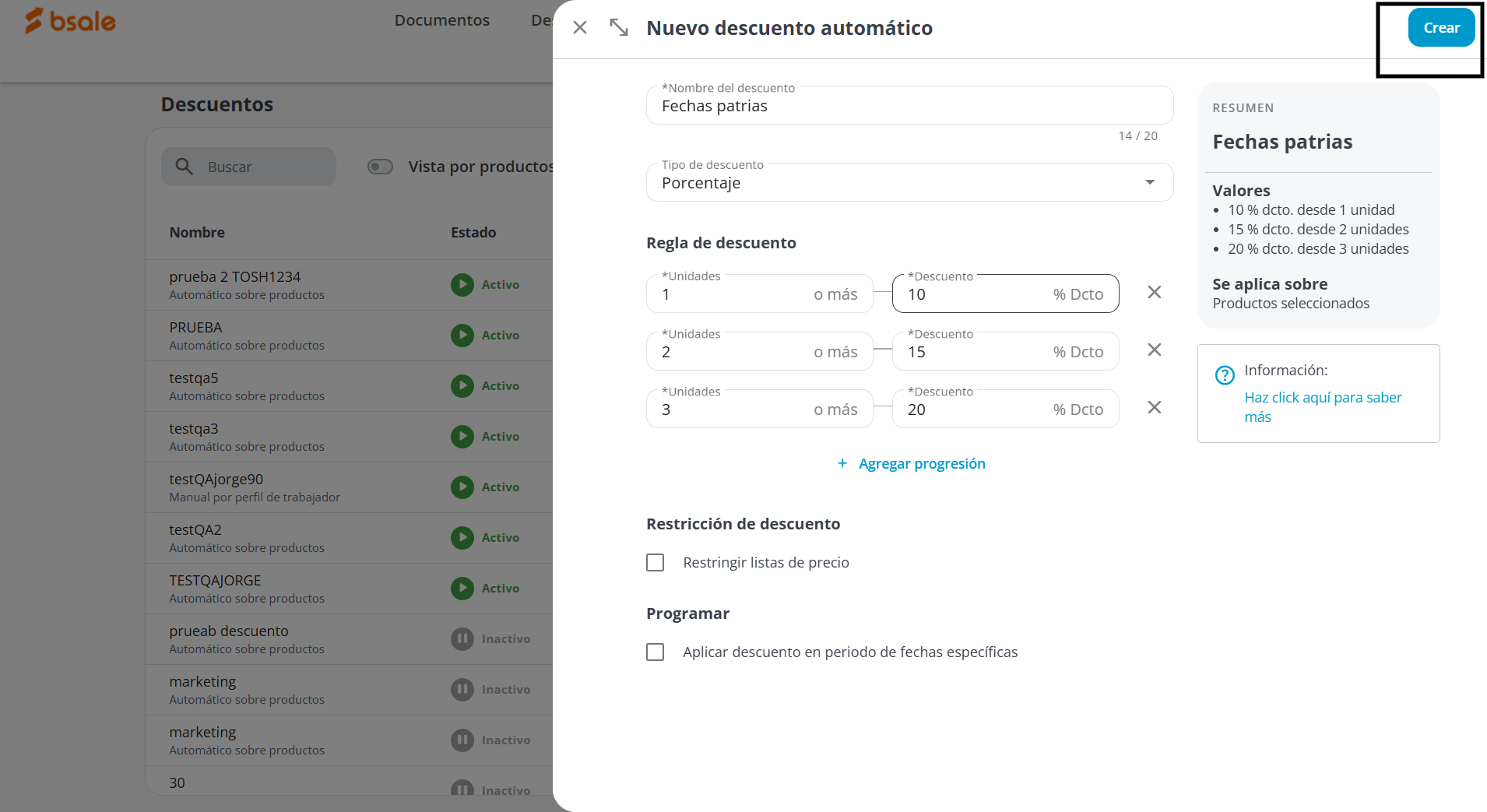Image resolution: width=1487 pixels, height=812 pixels.
Task: Edit Descuento field with value 20
Action: coord(1005,409)
